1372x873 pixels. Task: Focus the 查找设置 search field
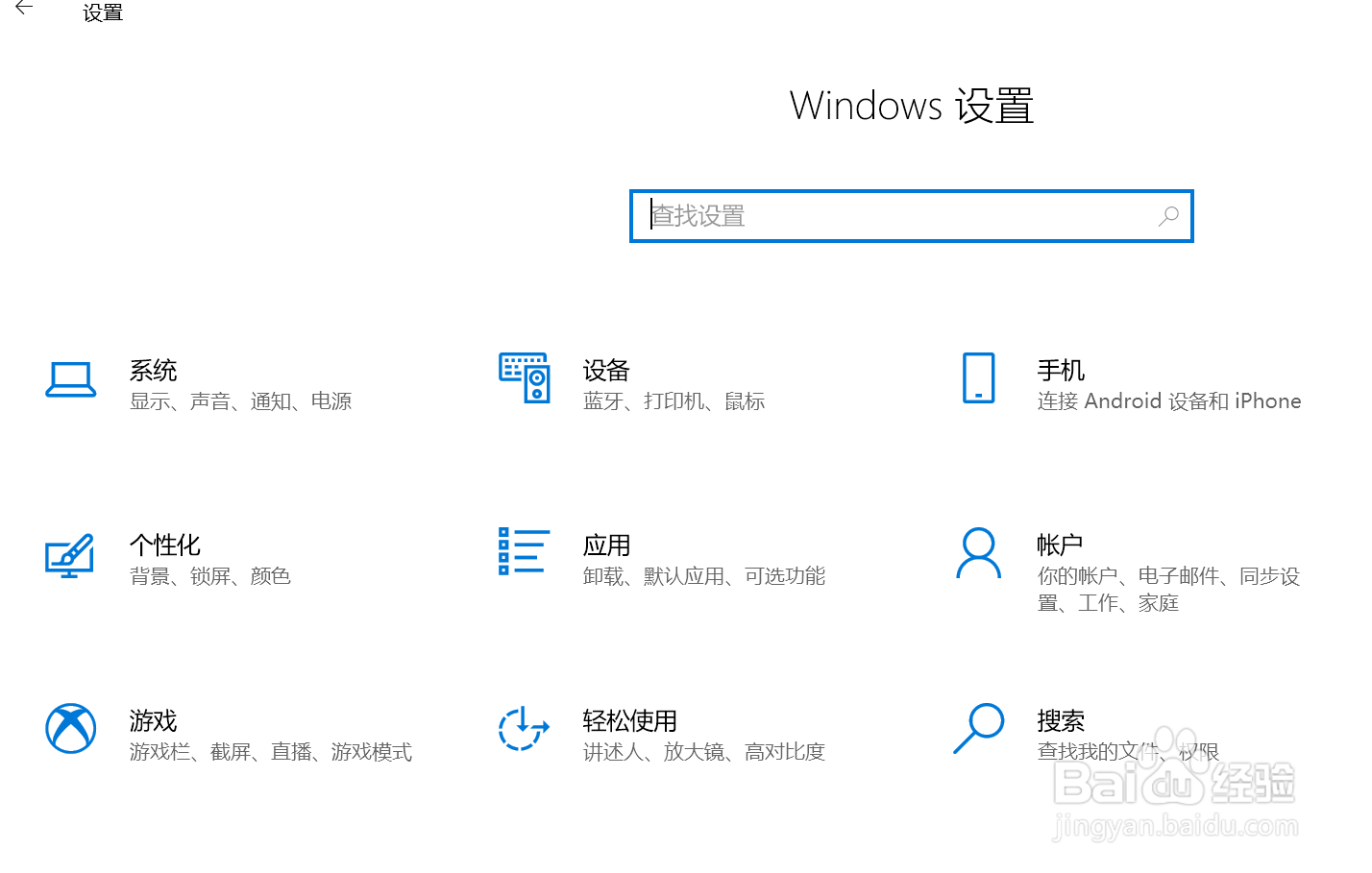tap(911, 216)
